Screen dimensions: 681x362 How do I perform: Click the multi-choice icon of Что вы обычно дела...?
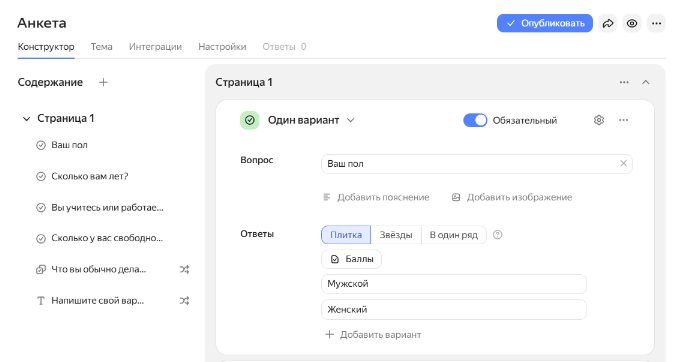tap(41, 270)
